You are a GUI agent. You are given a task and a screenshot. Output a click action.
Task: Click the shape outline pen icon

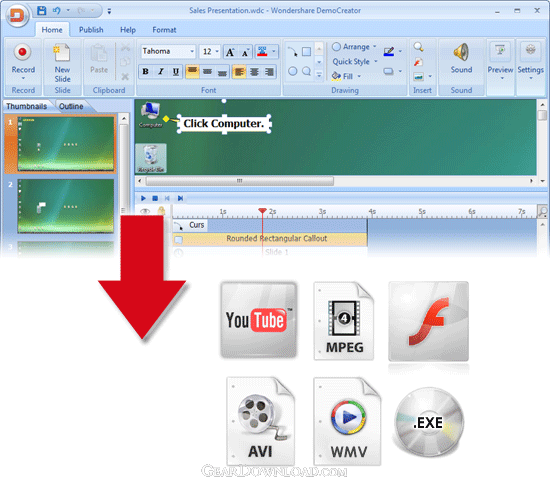pos(389,52)
